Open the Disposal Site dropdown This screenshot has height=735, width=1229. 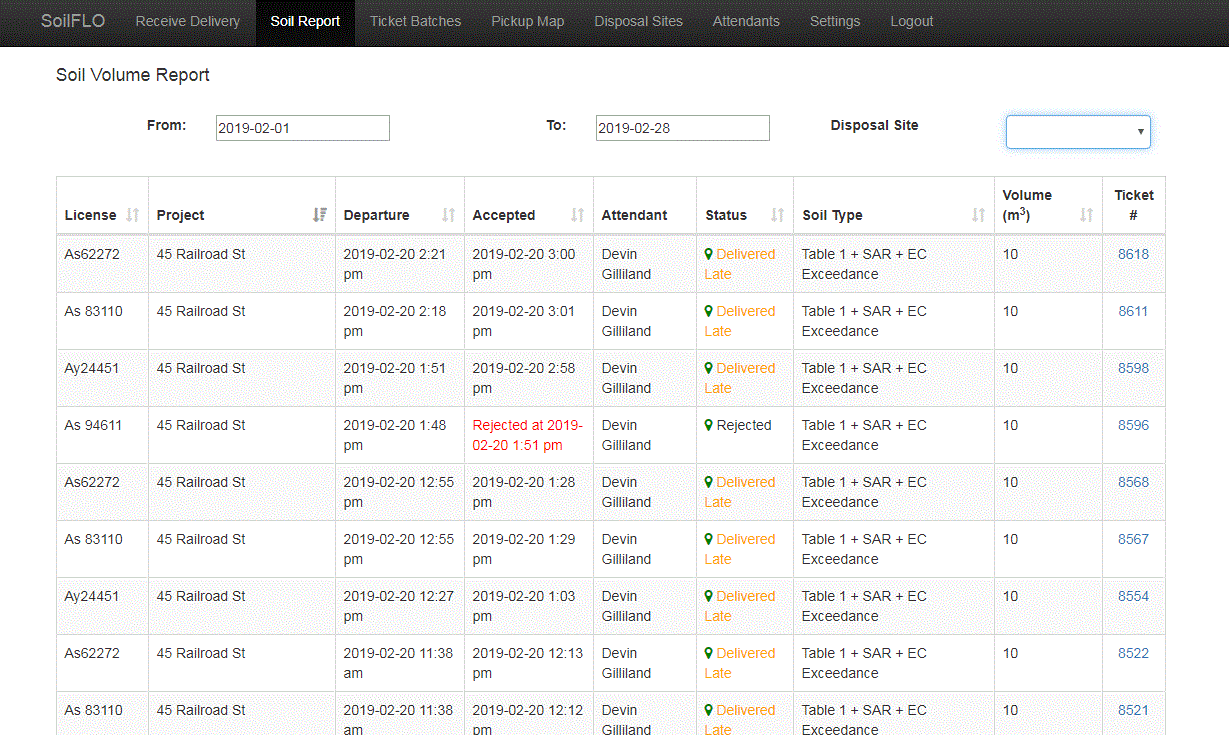coord(1078,131)
